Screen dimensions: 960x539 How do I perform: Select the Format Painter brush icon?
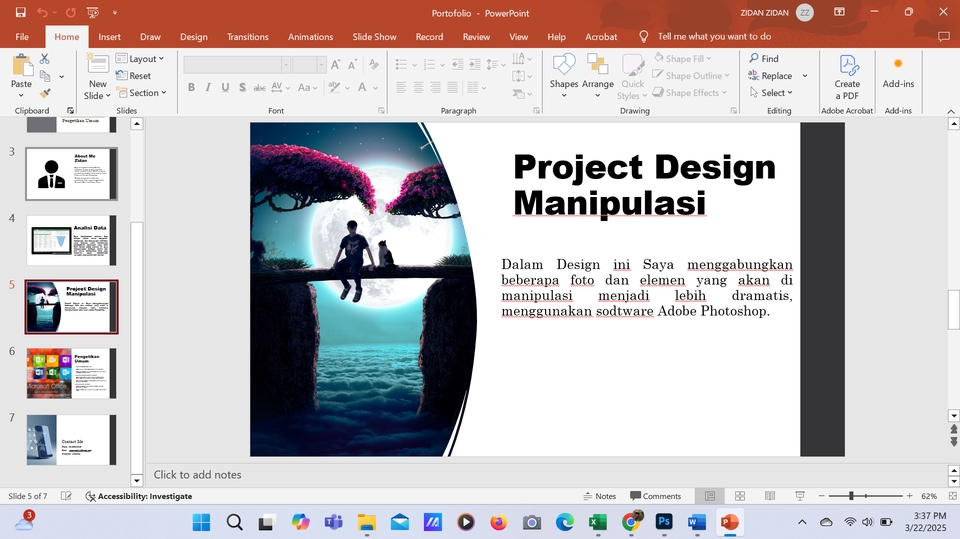tap(44, 93)
